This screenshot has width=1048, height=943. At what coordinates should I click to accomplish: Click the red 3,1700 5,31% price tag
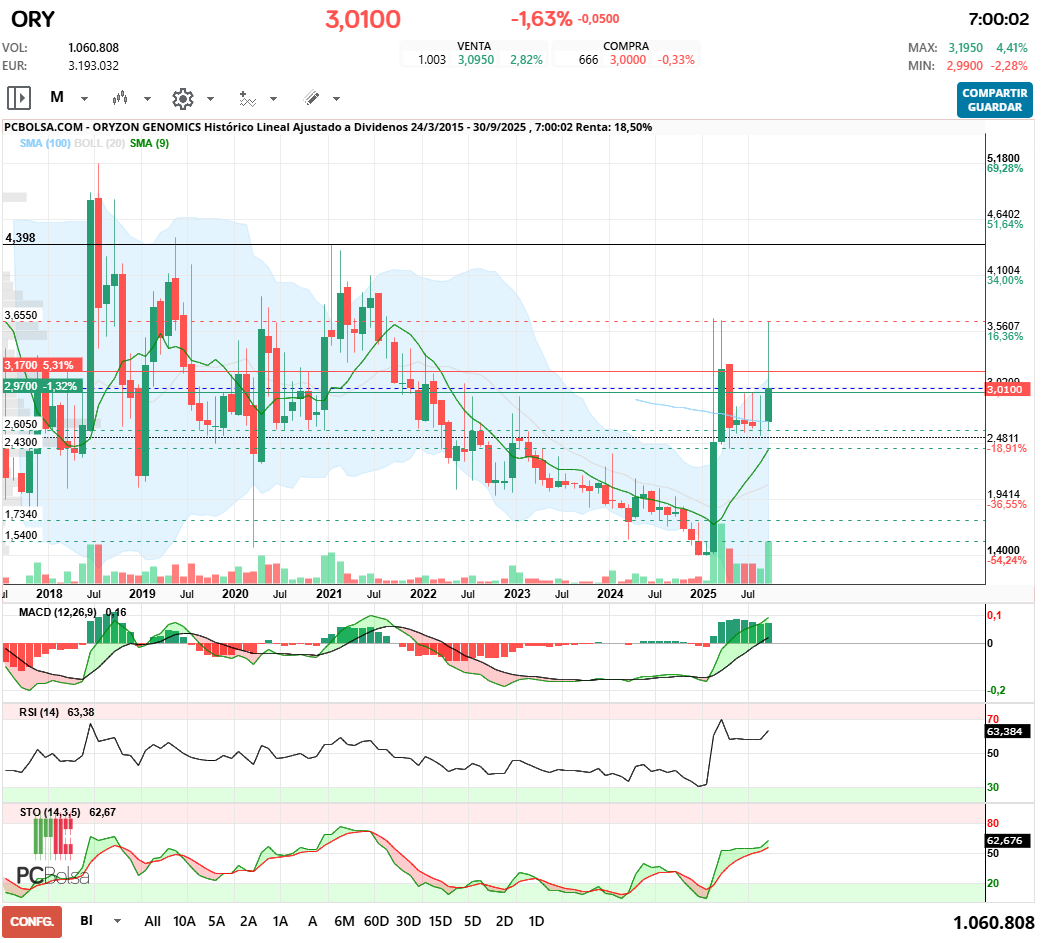(x=42, y=365)
